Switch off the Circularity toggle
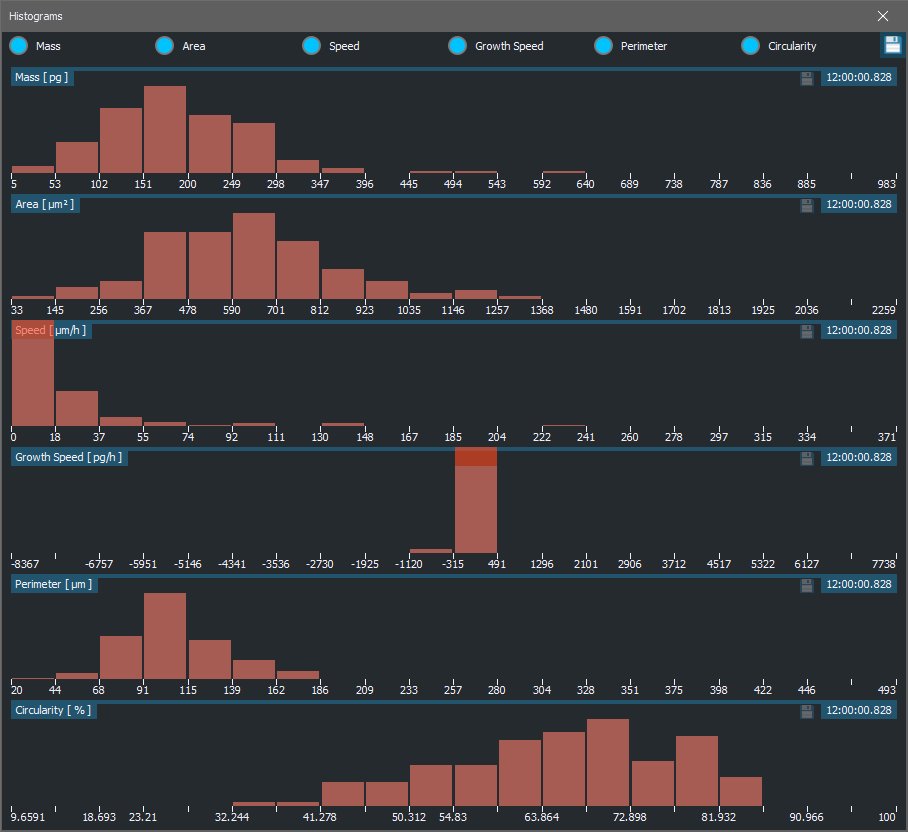 pos(751,46)
